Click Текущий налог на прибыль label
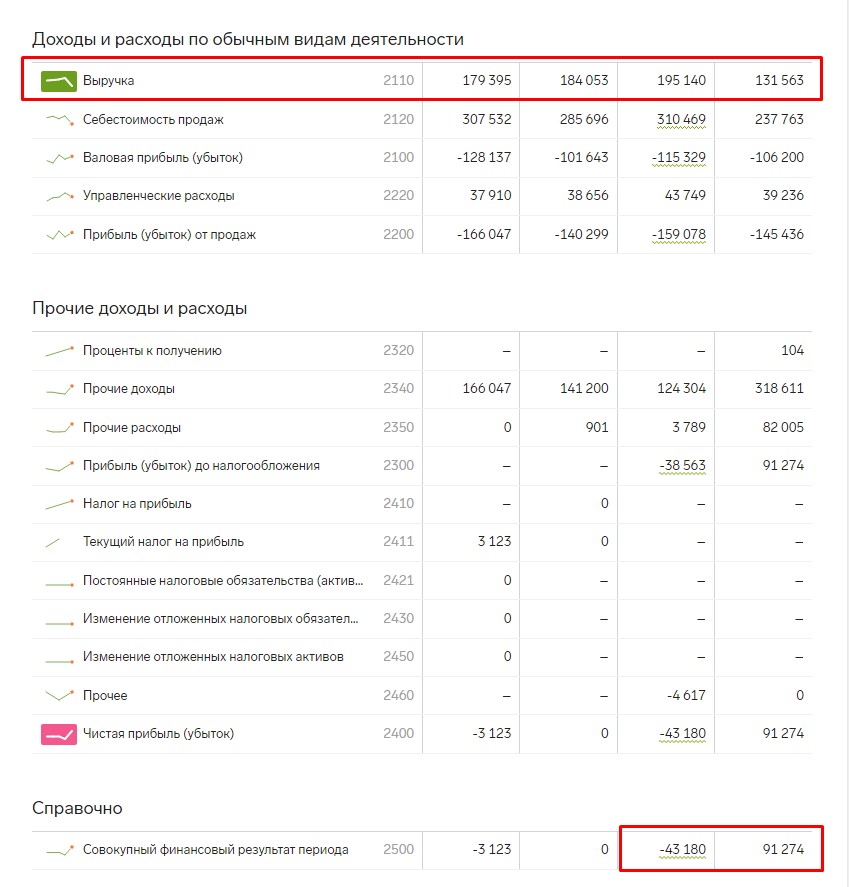Screen dimensions: 849x887 click(163, 542)
